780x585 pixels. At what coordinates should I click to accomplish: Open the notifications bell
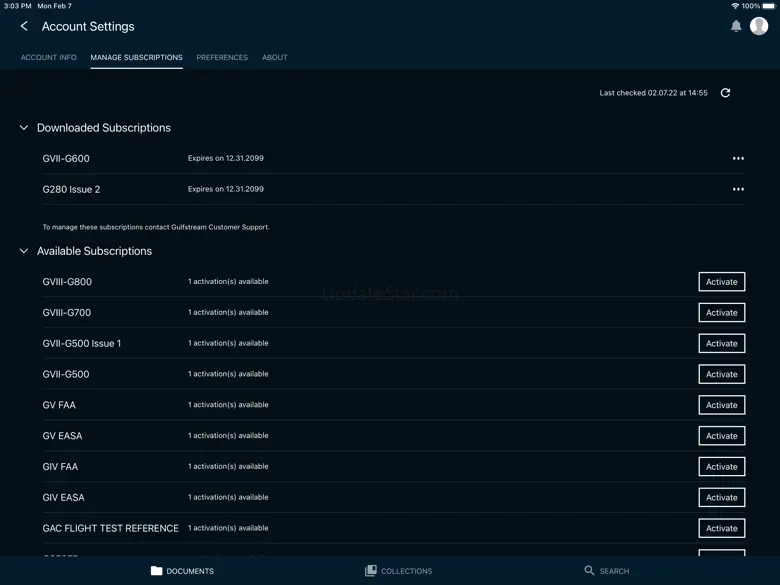(736, 26)
